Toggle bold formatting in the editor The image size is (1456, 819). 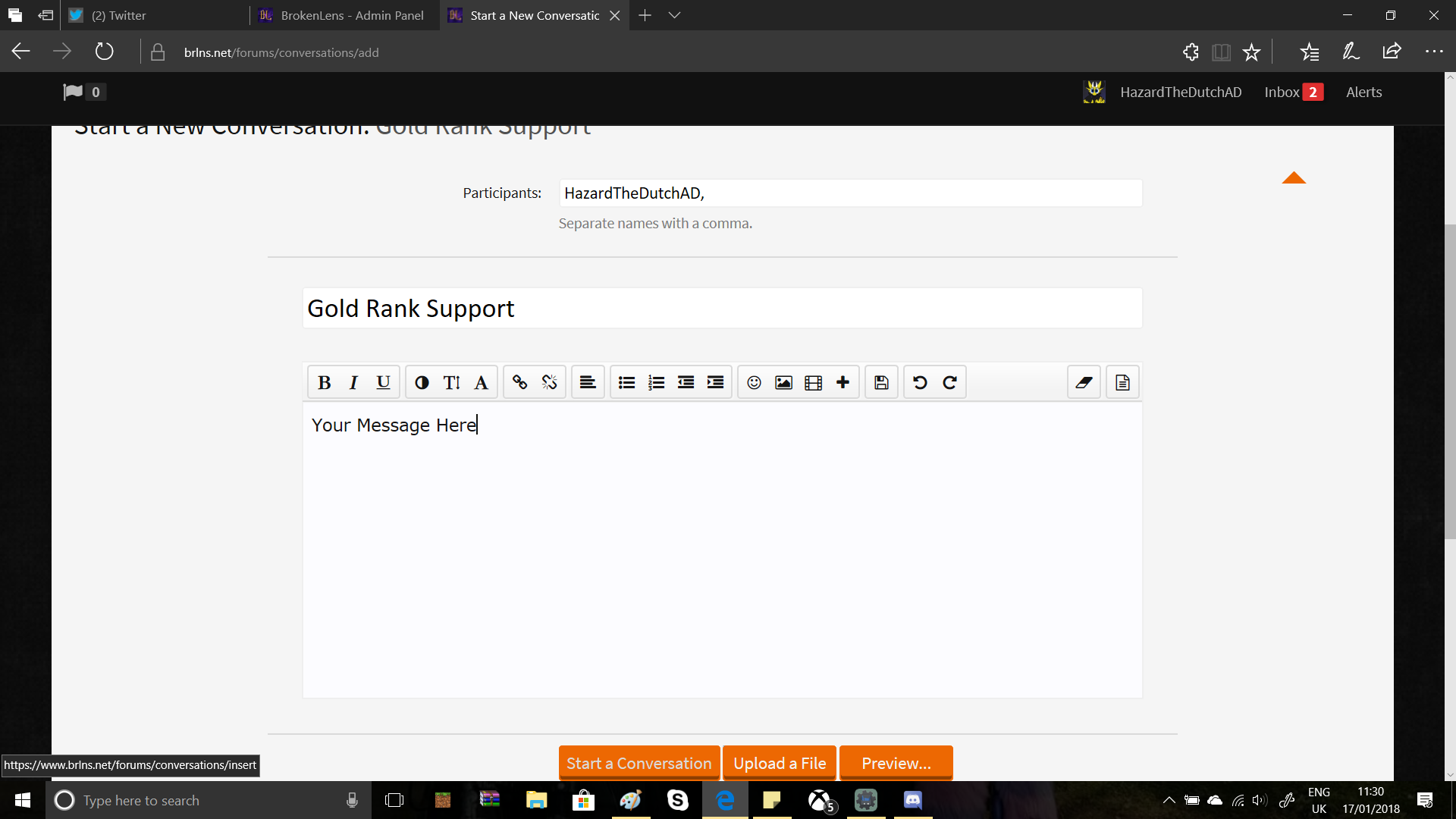pyautogui.click(x=324, y=382)
